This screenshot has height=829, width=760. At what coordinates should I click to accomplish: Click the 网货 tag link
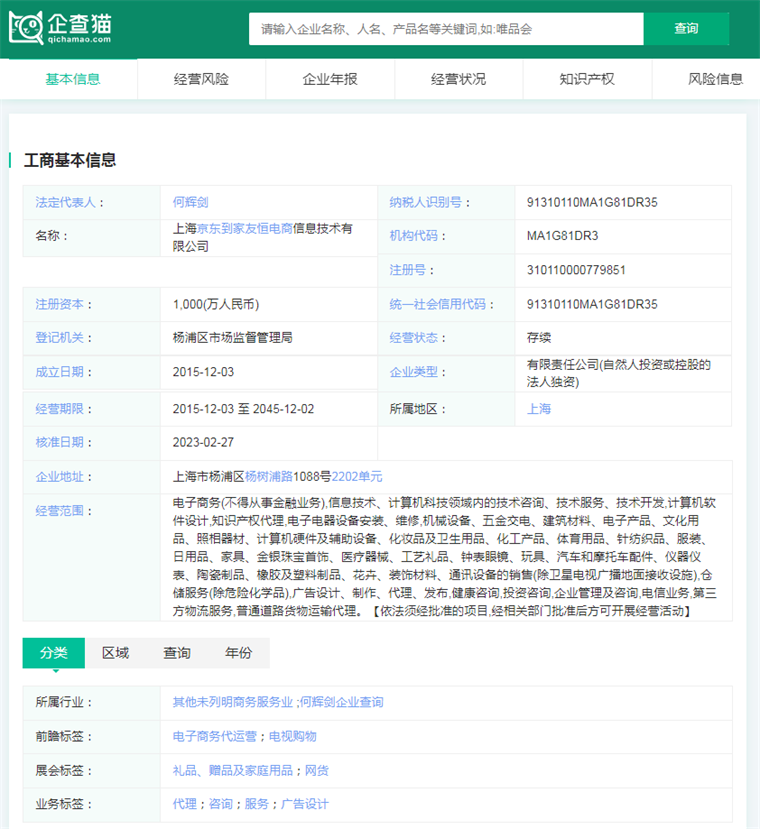(x=317, y=771)
